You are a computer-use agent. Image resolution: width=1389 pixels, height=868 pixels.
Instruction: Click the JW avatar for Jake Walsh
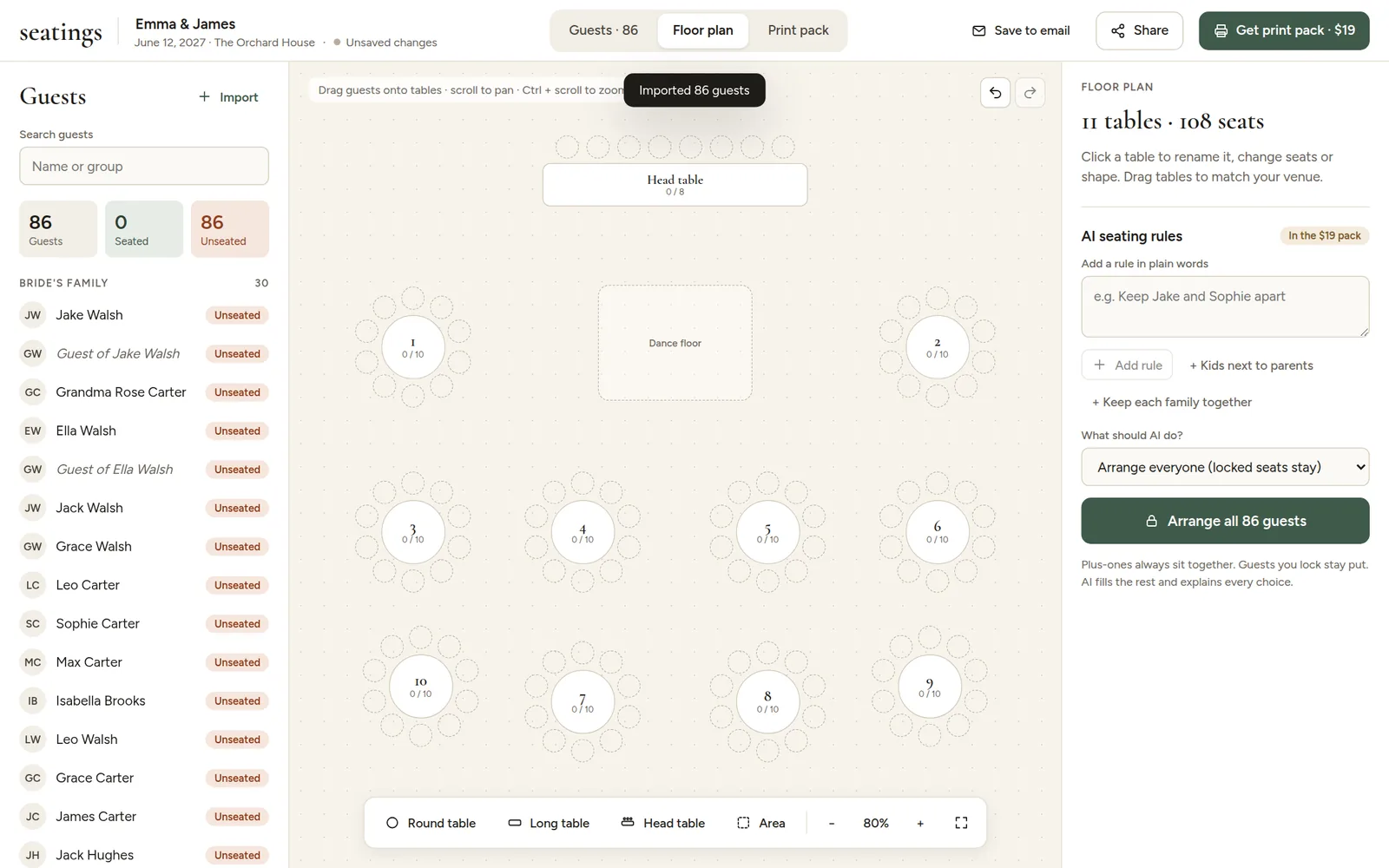(32, 315)
